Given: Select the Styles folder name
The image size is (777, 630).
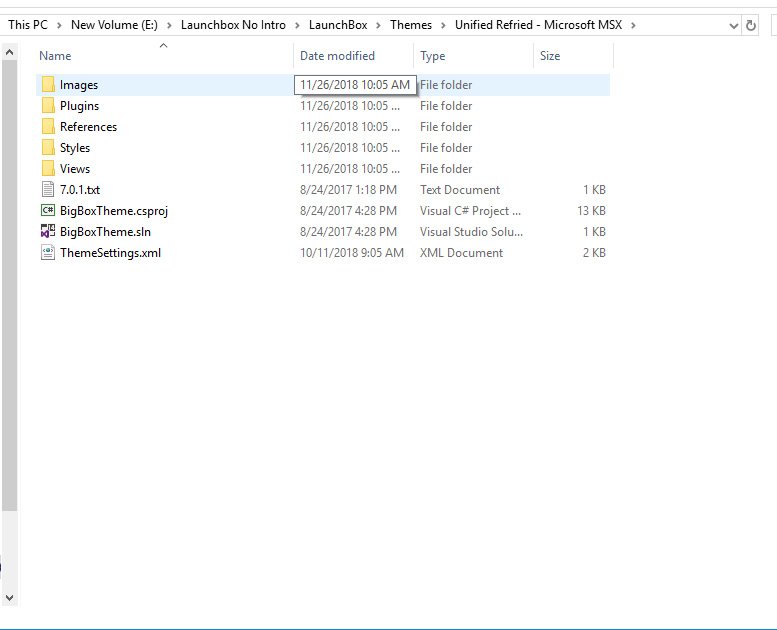Looking at the screenshot, I should pos(75,148).
